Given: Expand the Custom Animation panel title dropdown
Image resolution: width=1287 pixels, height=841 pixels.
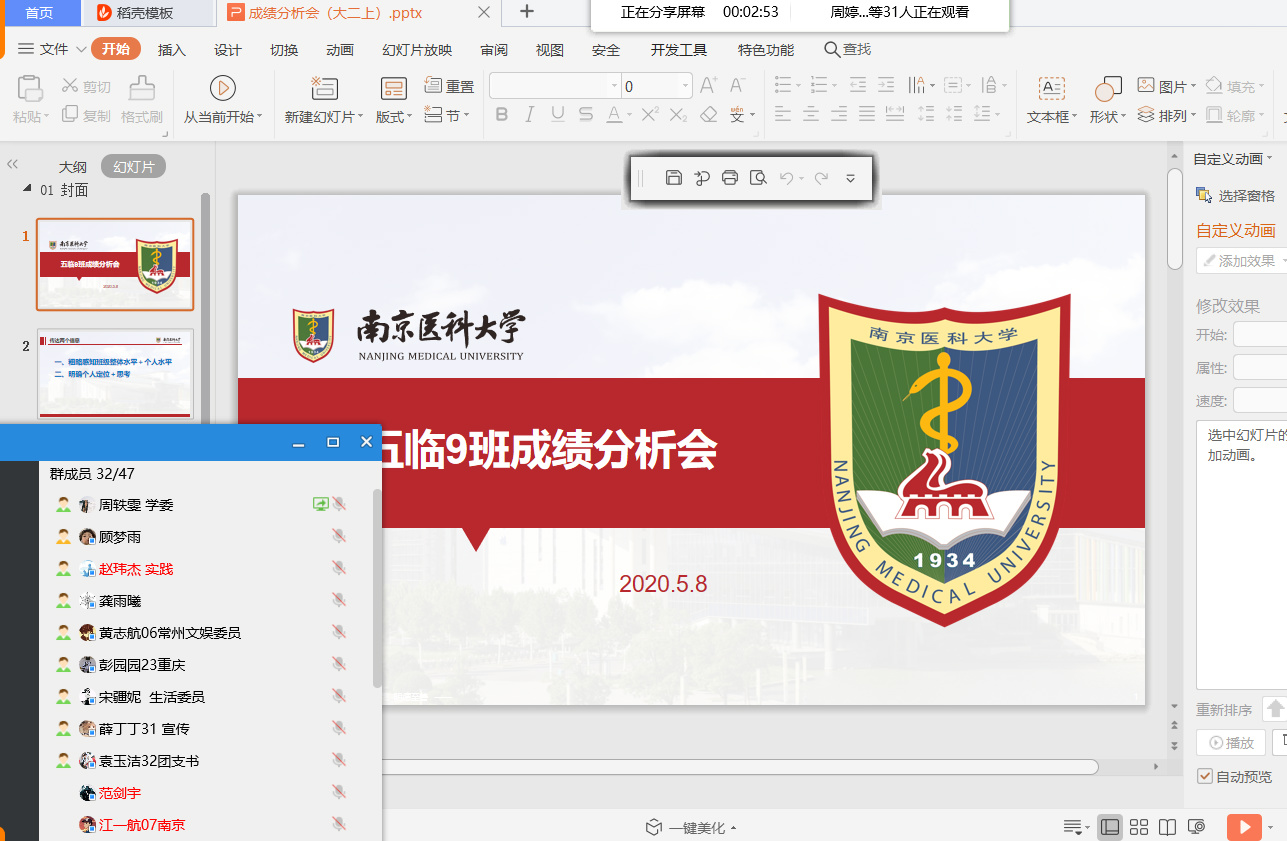Looking at the screenshot, I should coord(1232,159).
